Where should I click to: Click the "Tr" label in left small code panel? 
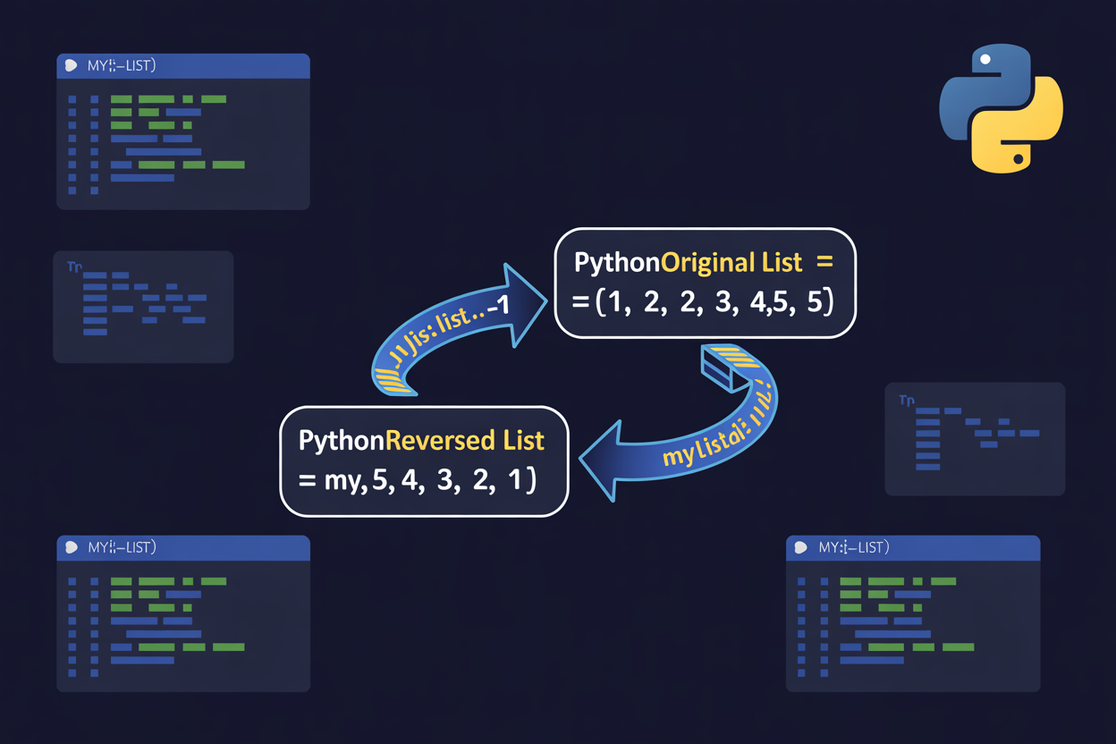pos(74,267)
